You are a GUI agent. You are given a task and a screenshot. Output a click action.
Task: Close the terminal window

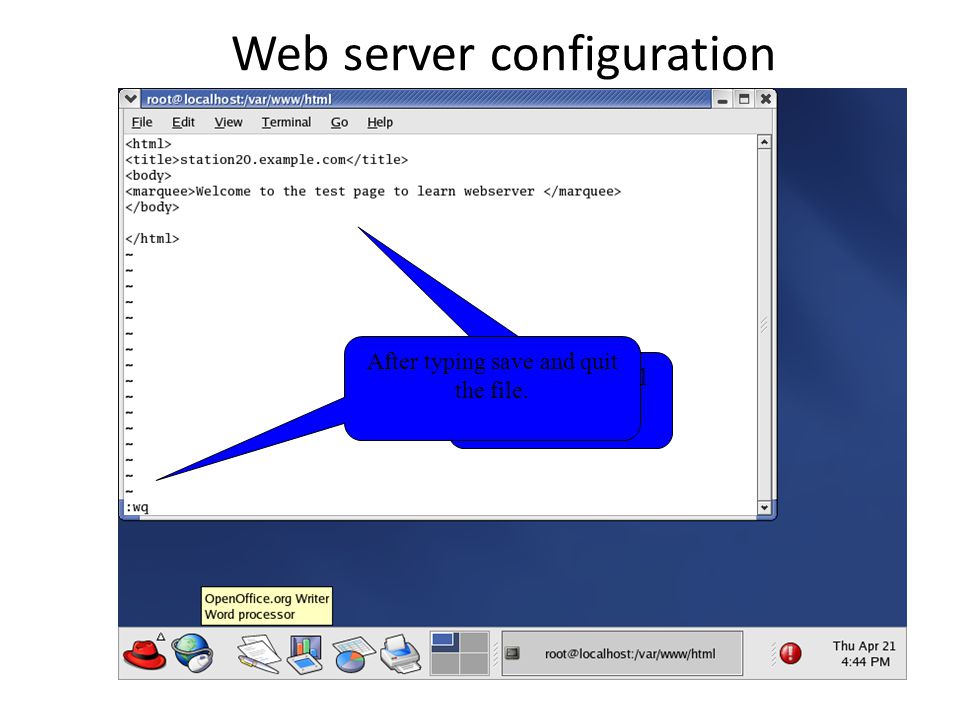click(765, 99)
